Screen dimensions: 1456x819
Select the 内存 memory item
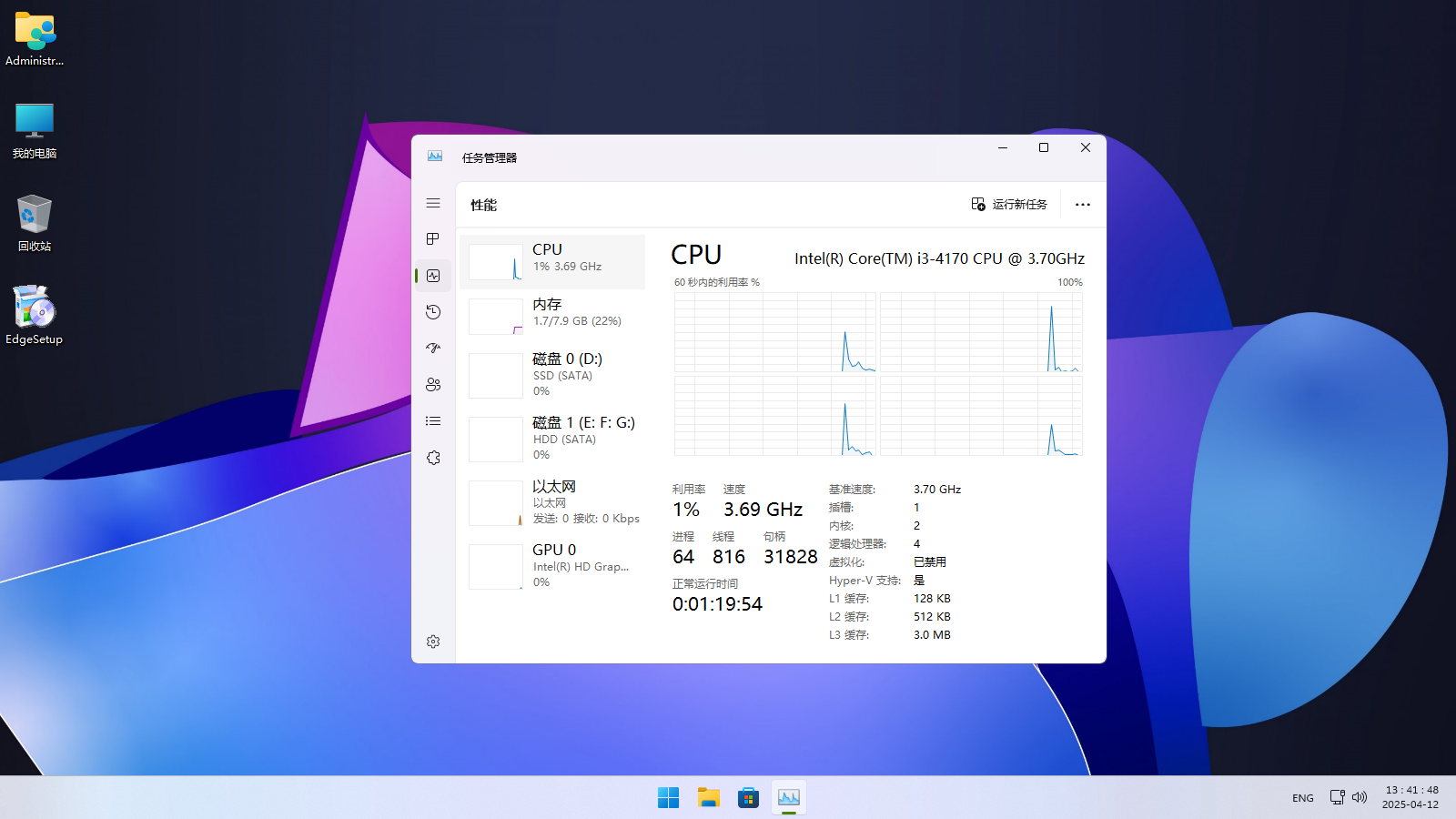click(552, 317)
